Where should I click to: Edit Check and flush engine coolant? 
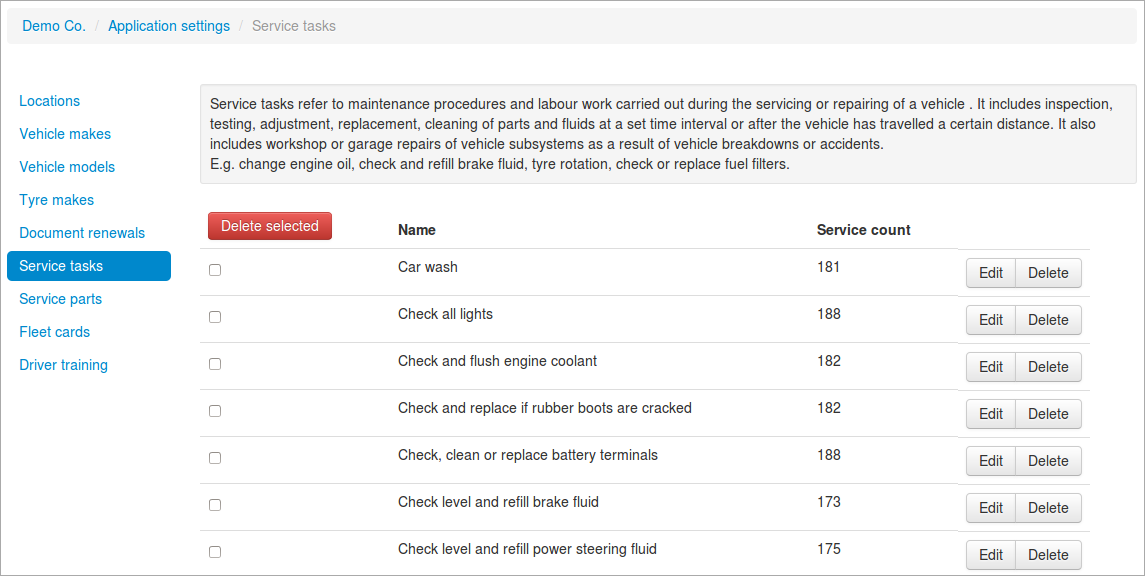pyautogui.click(x=991, y=366)
